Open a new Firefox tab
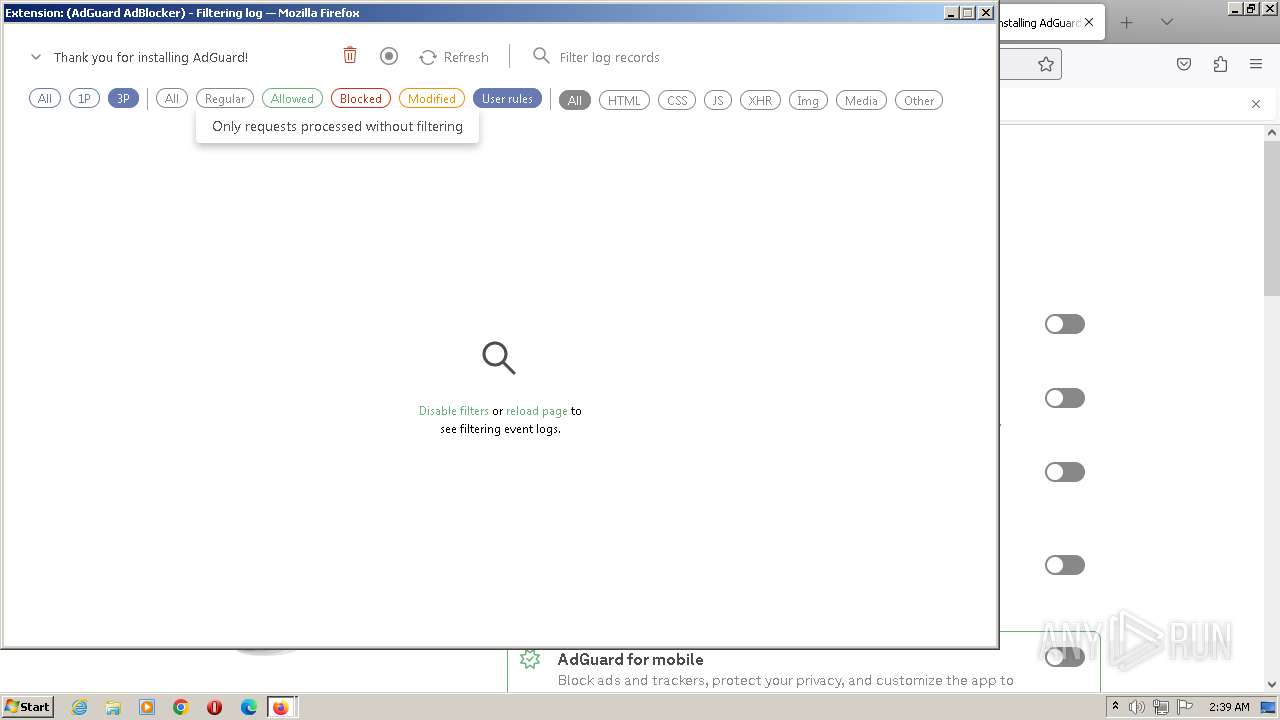The width and height of the screenshot is (1280, 720). tap(1127, 22)
